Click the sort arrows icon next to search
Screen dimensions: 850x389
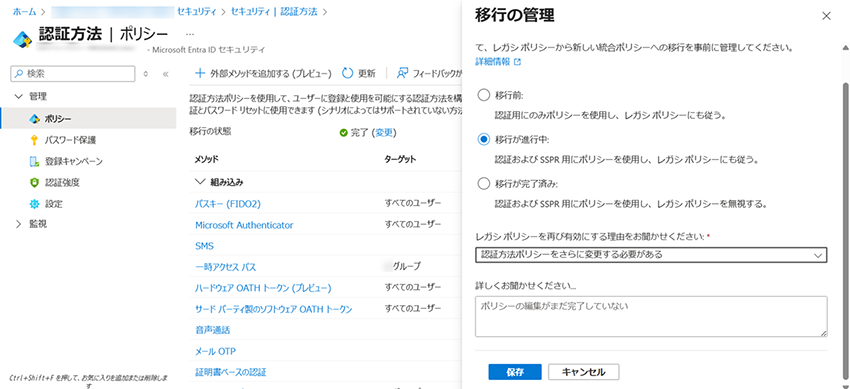pyautogui.click(x=145, y=74)
